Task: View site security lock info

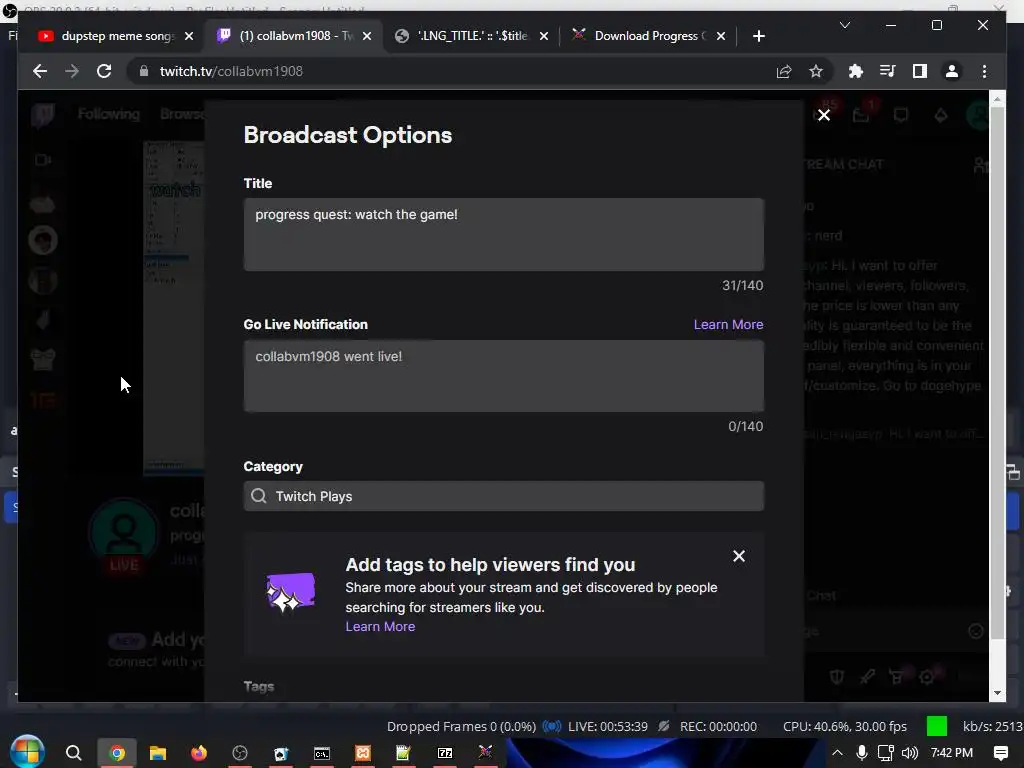Action: (x=144, y=71)
